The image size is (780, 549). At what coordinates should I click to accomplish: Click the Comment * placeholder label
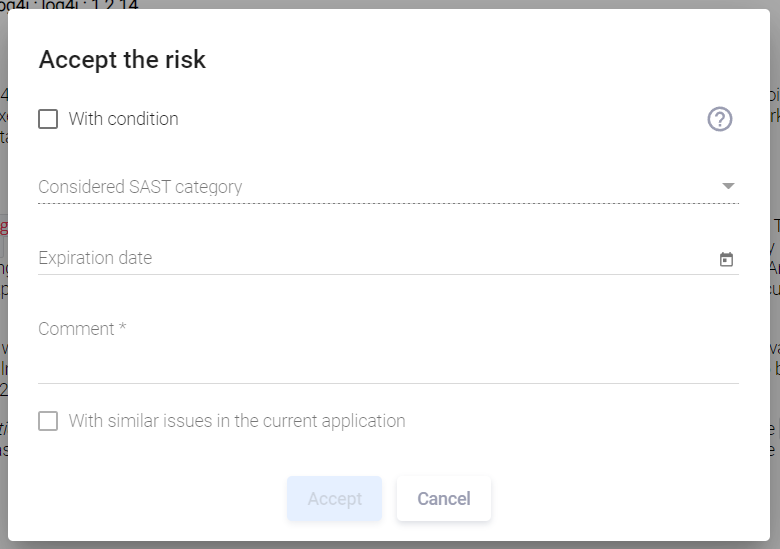coord(82,329)
